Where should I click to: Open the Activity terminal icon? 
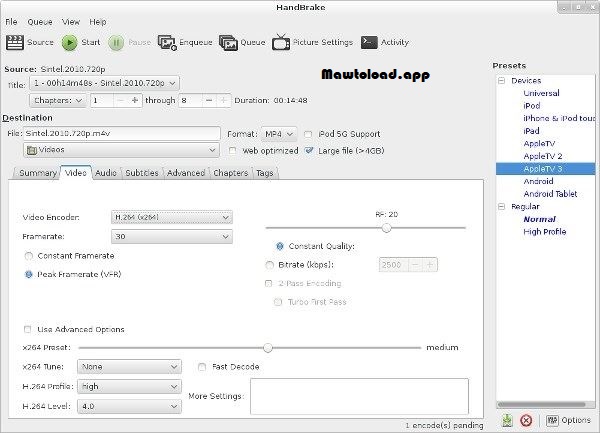point(369,42)
